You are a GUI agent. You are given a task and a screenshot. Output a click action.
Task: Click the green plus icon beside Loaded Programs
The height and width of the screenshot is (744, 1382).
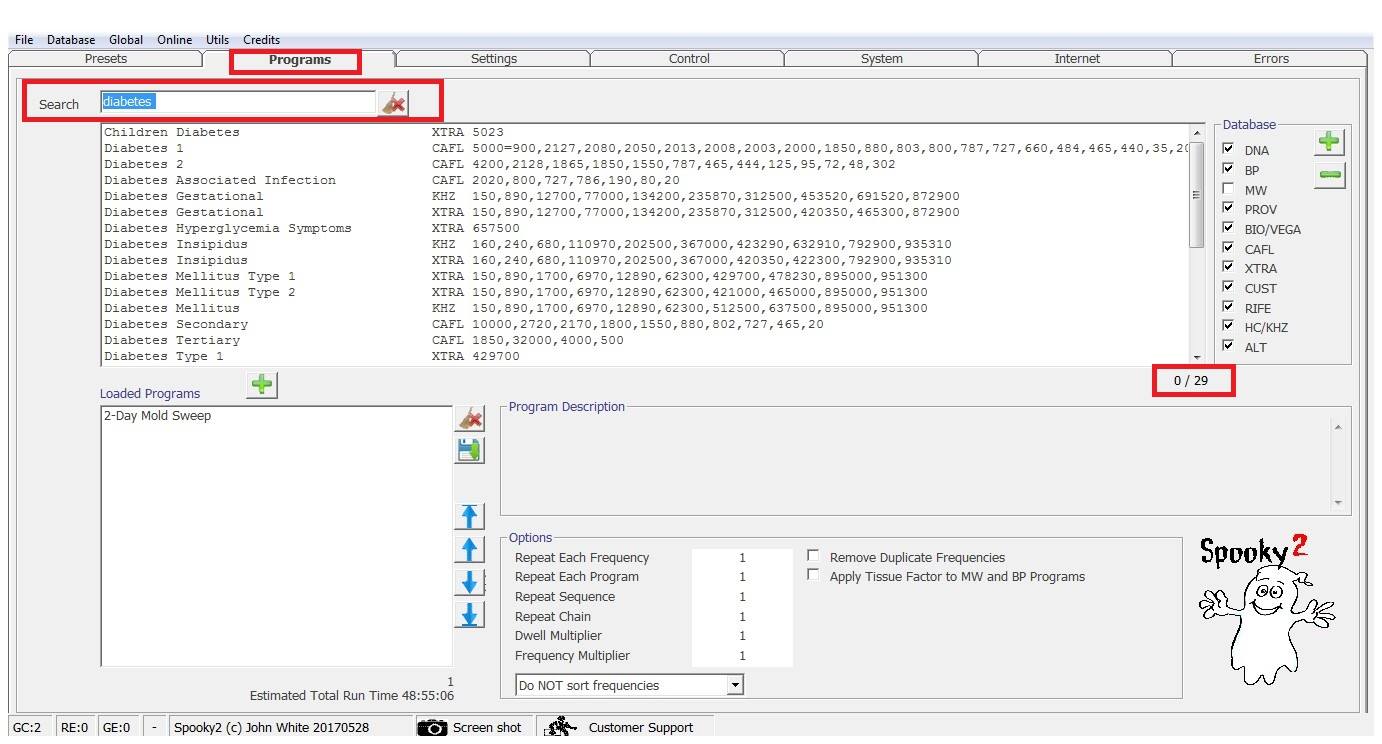point(262,385)
